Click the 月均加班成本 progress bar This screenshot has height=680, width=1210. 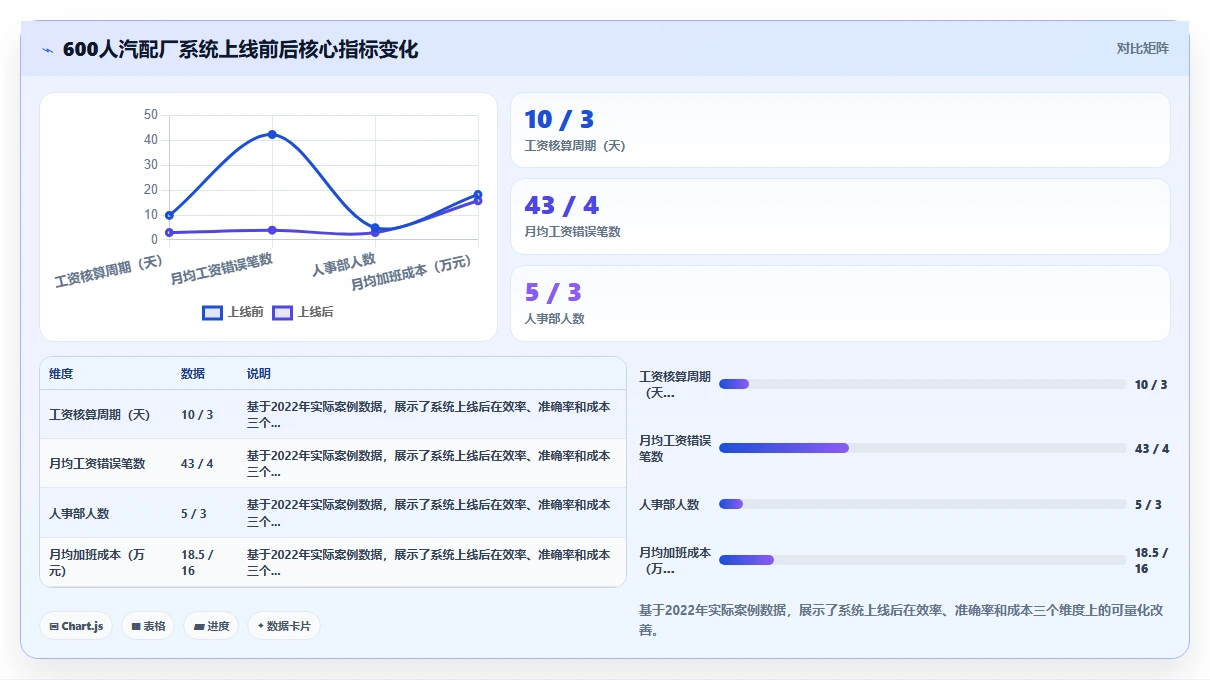pos(923,560)
